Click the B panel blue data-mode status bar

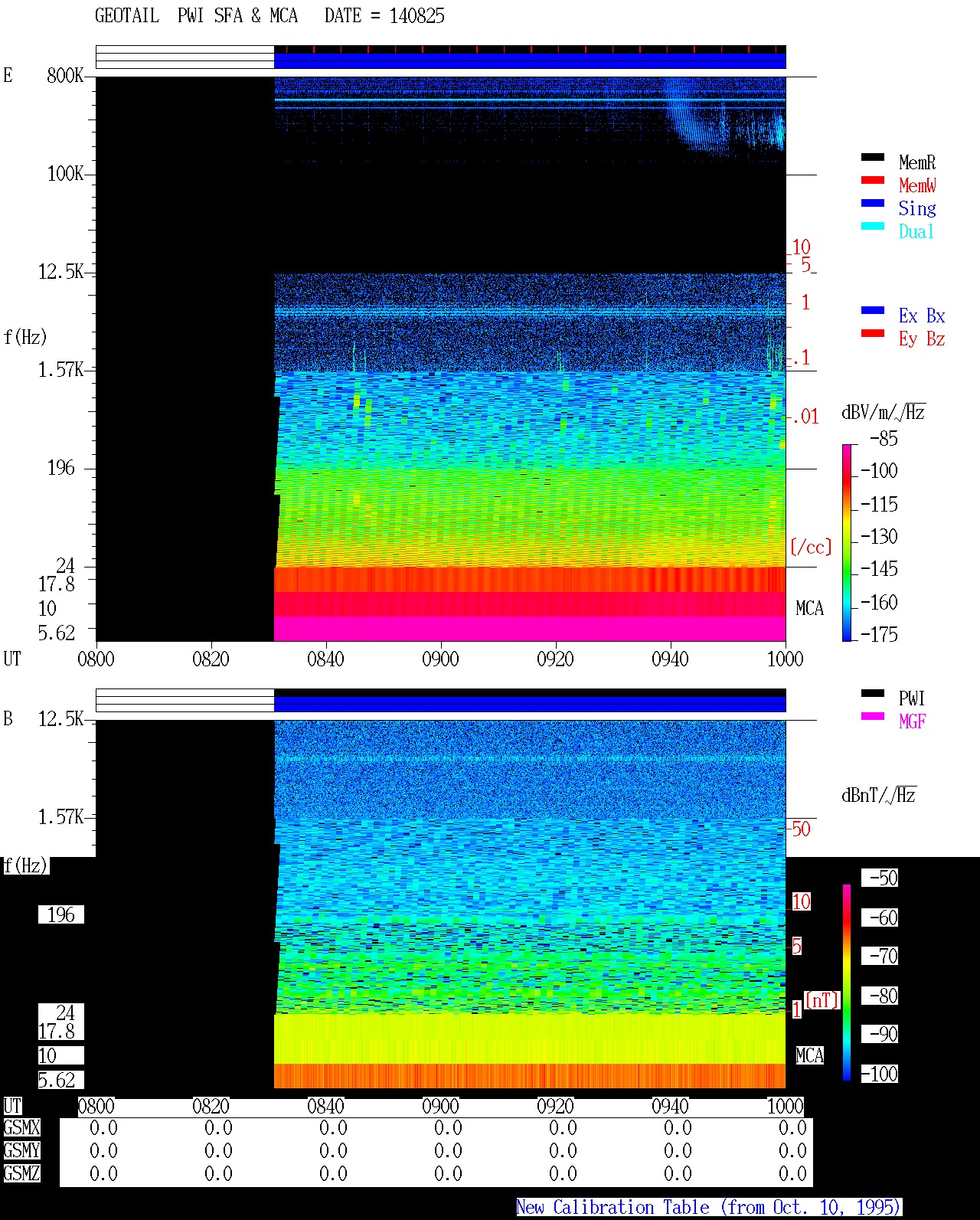[x=530, y=704]
